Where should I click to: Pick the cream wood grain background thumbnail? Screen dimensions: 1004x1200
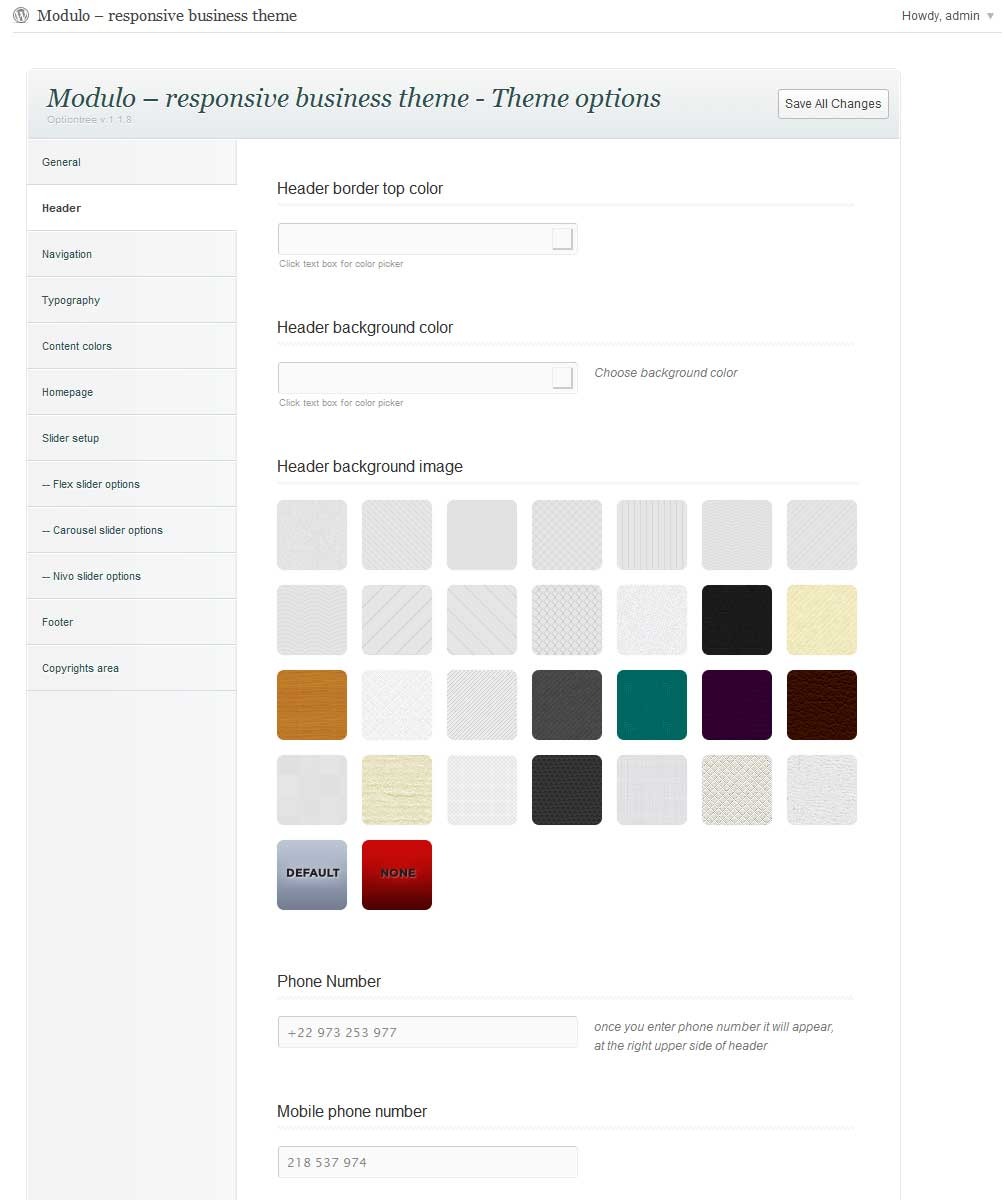tap(397, 790)
